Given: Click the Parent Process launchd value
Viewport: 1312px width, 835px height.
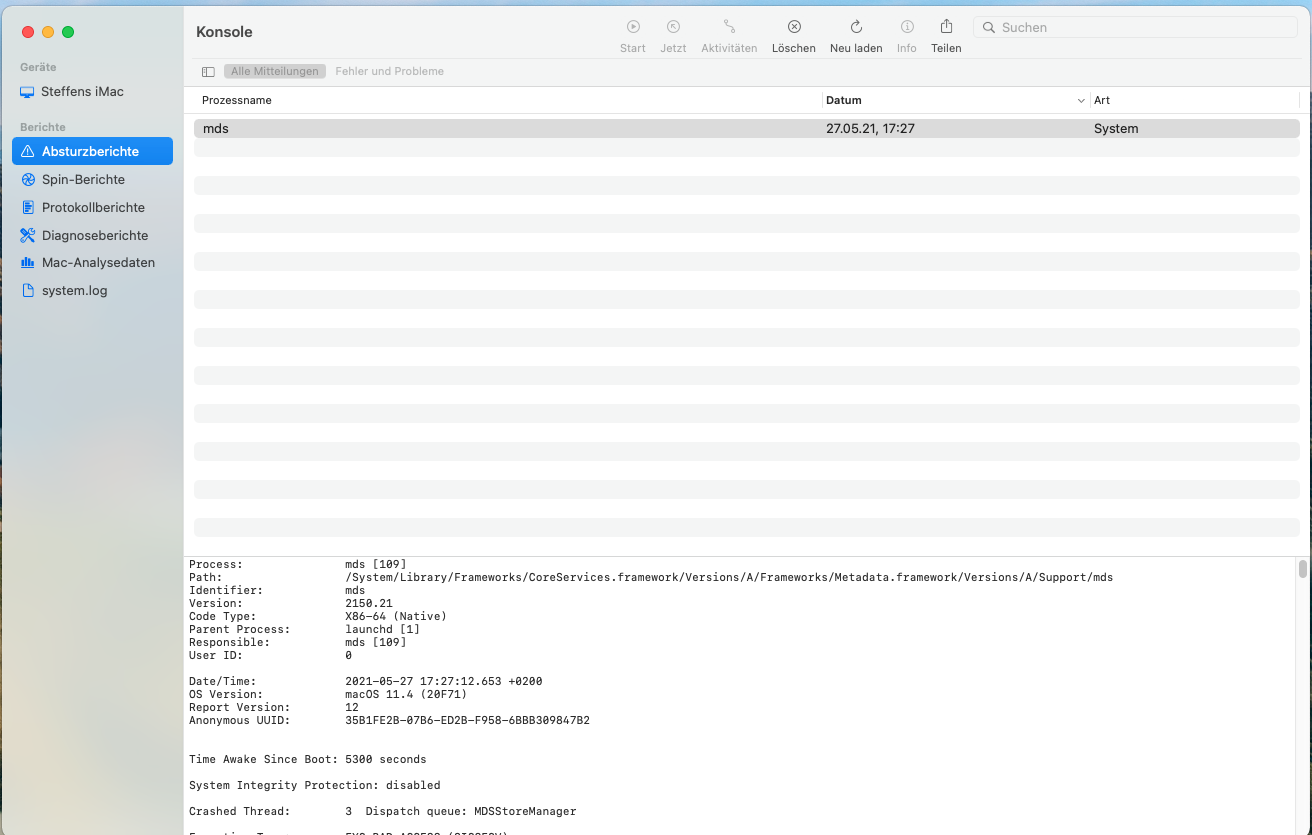Looking at the screenshot, I should [x=383, y=629].
